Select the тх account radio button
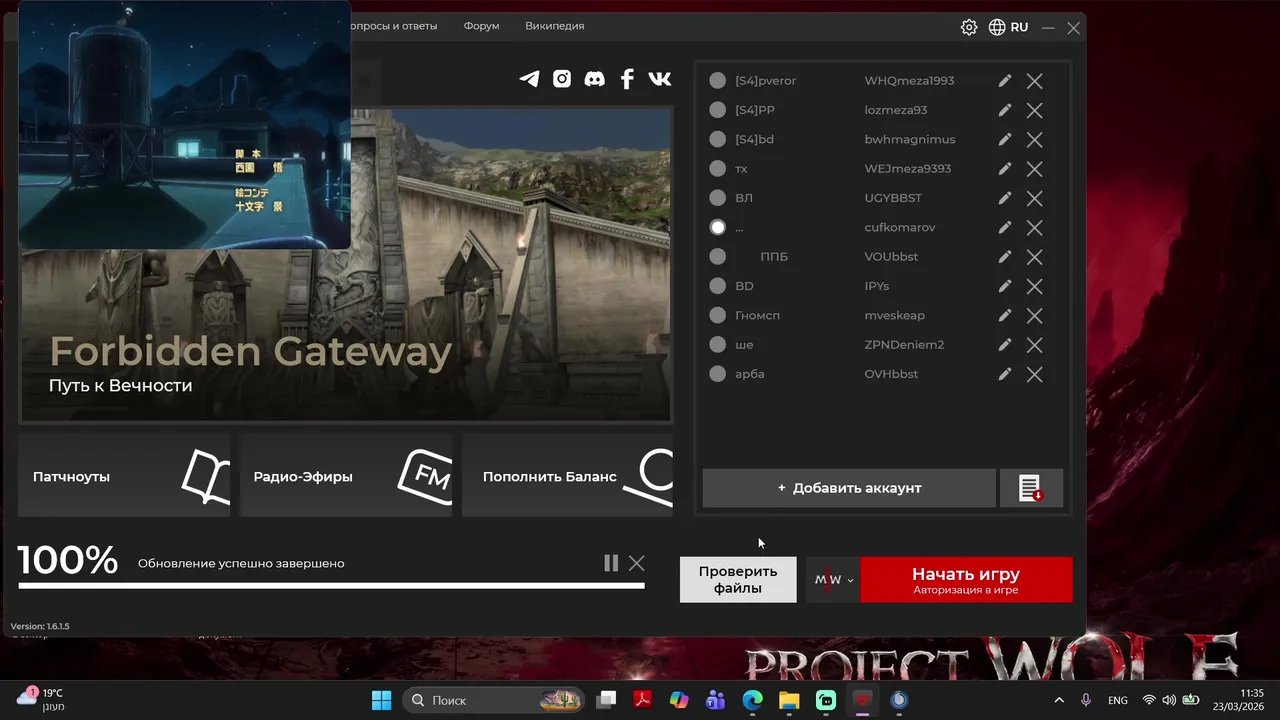Image resolution: width=1280 pixels, height=720 pixels. click(717, 169)
